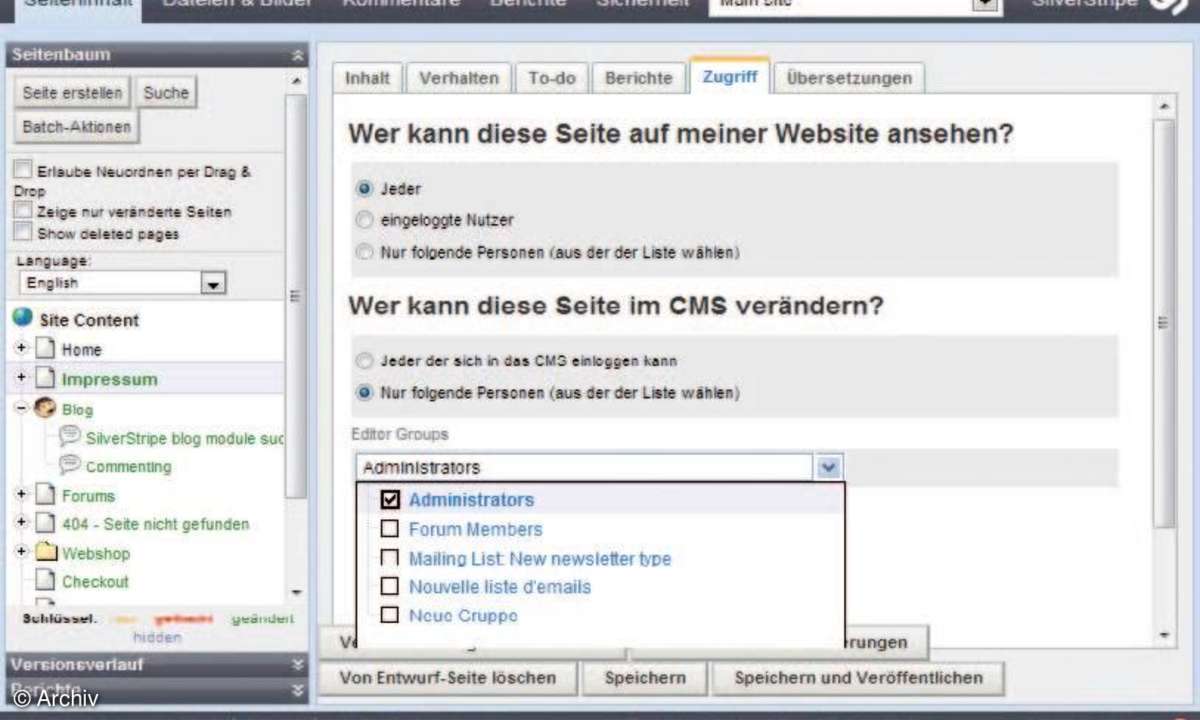Viewport: 1200px width, 720px height.
Task: Select Nur folgende Personen for CMS editing
Action: pos(365,393)
